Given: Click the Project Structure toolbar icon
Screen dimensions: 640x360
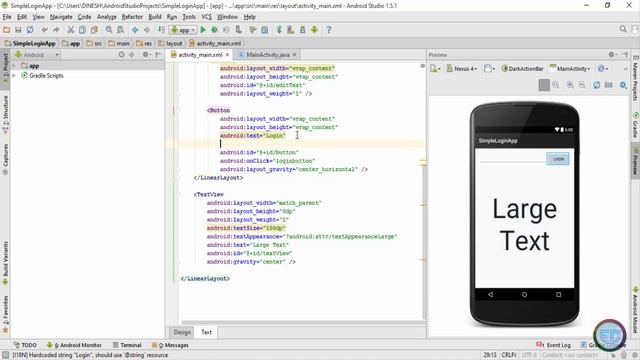Looking at the screenshot, I should tap(264, 30).
